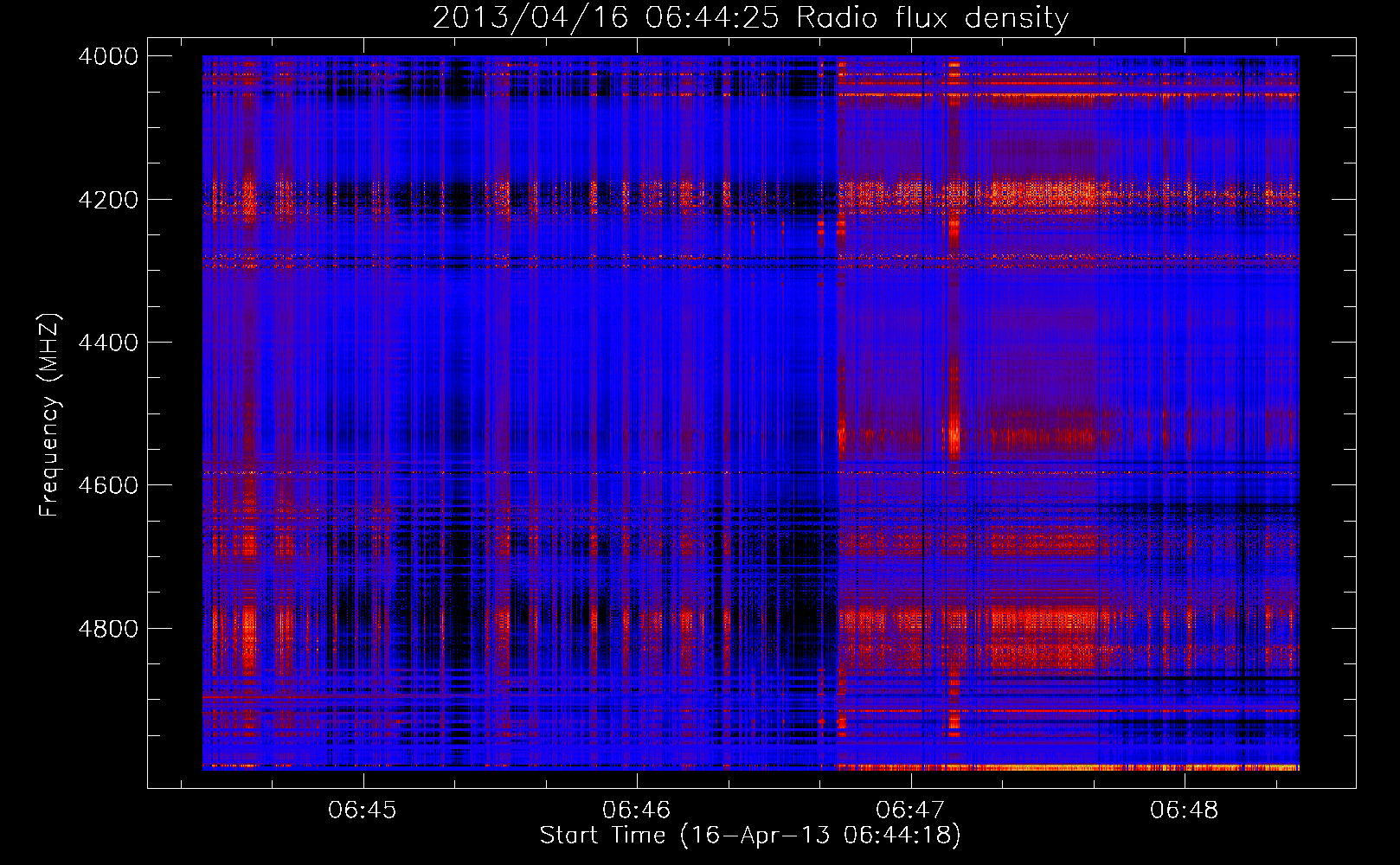Screen dimensions: 1400x865
Task: Click the 06:45 time tick label
Action: point(363,811)
